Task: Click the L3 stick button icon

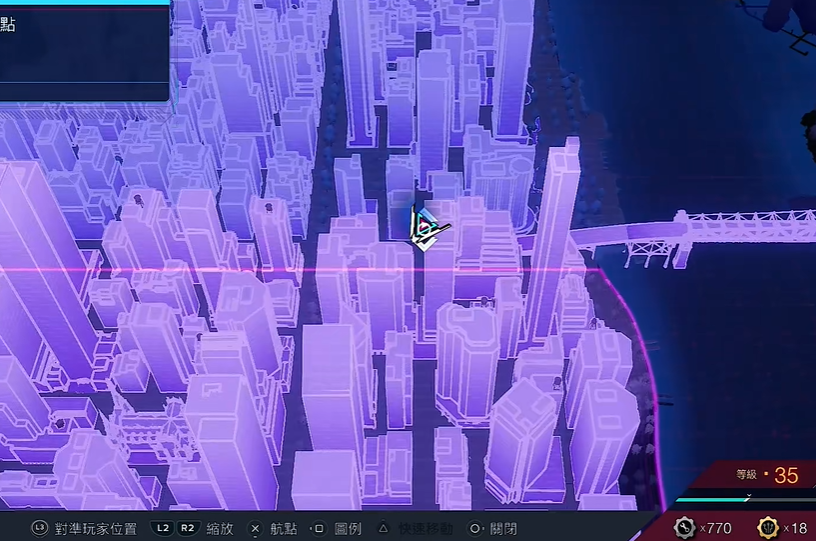Action: coord(40,529)
